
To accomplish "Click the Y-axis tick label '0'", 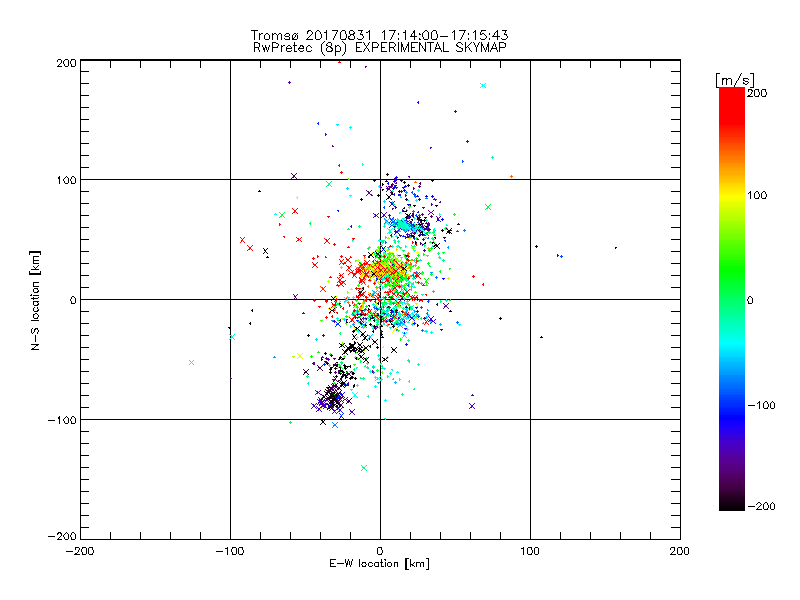I will 73,300.
